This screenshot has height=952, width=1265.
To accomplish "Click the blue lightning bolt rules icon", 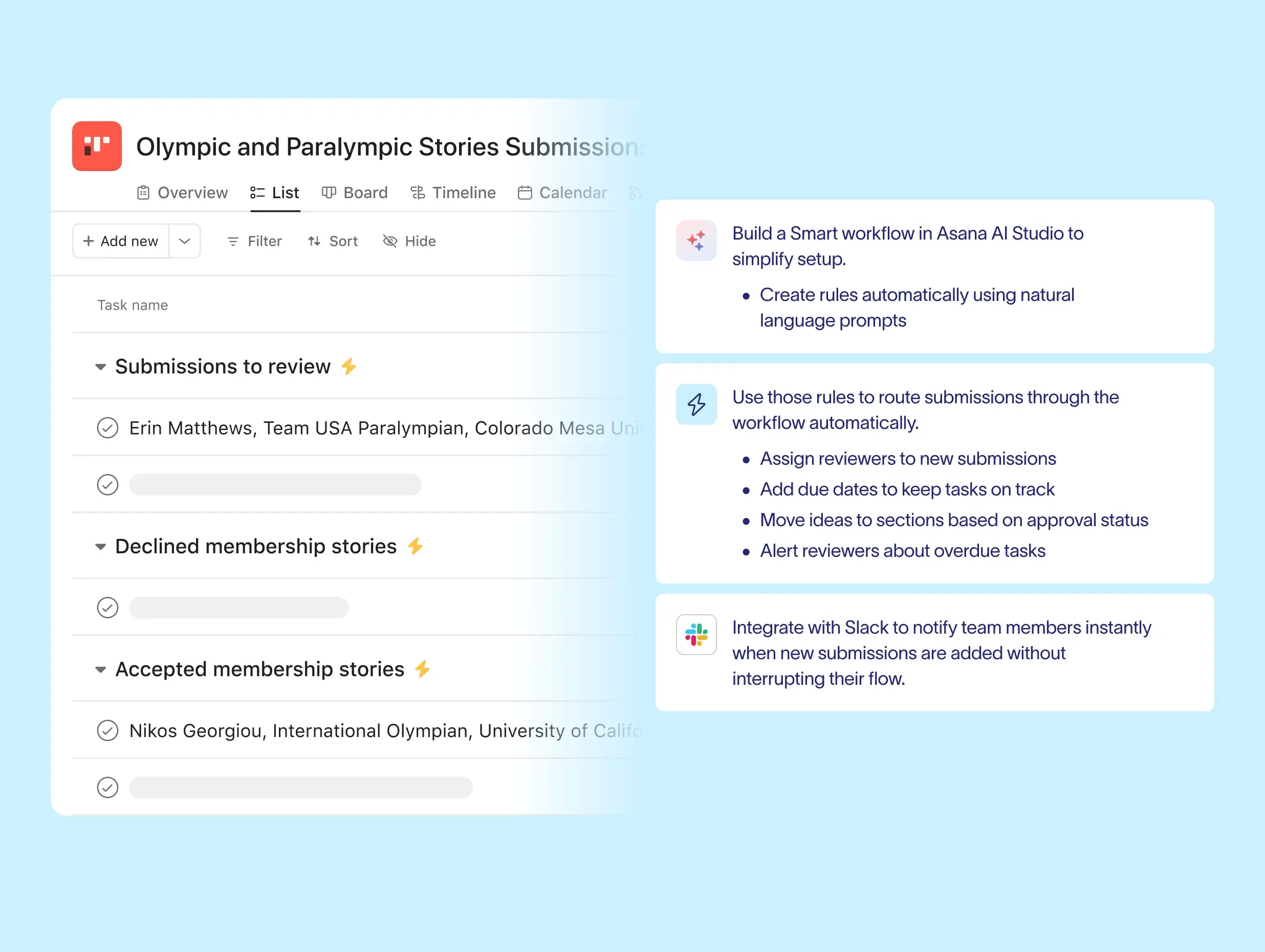I will pos(696,404).
